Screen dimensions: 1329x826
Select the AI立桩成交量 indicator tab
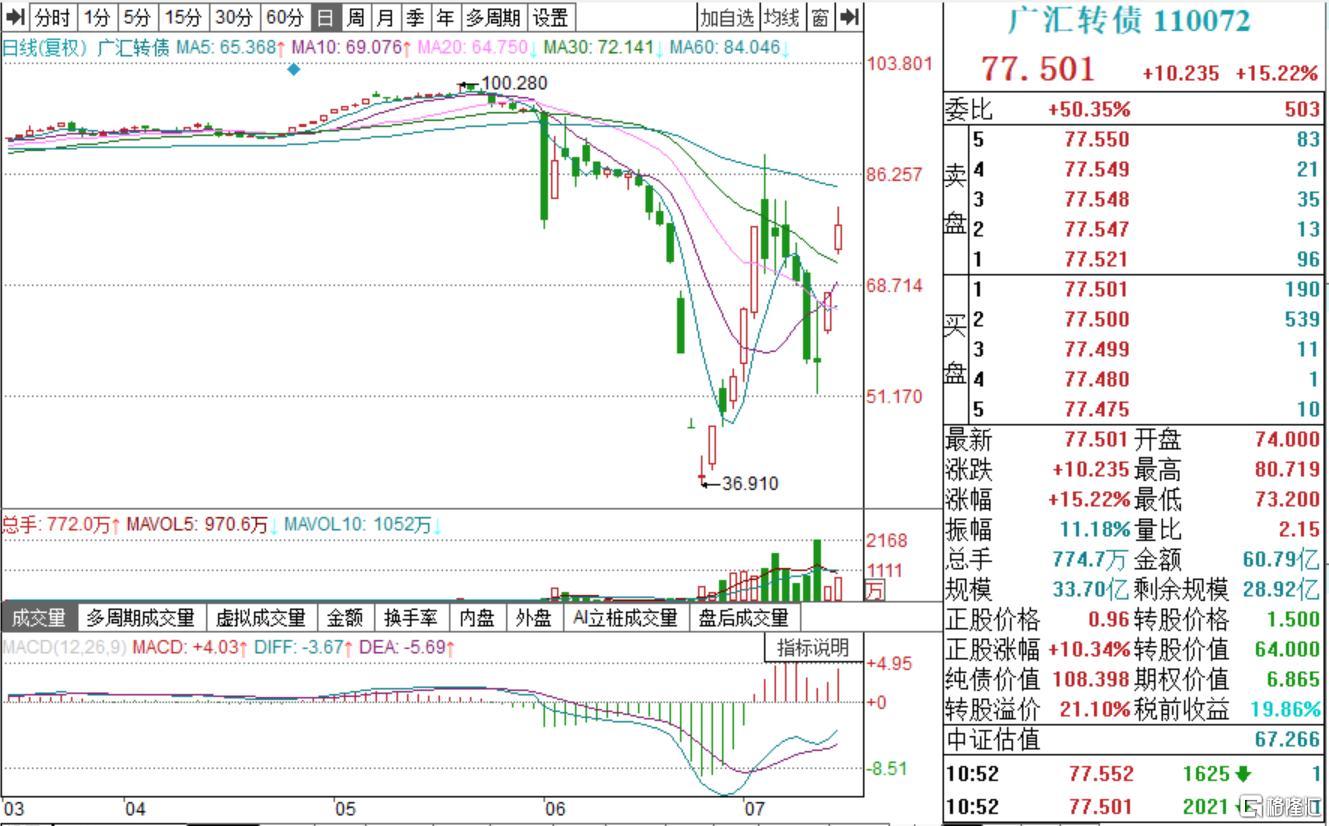[625, 618]
